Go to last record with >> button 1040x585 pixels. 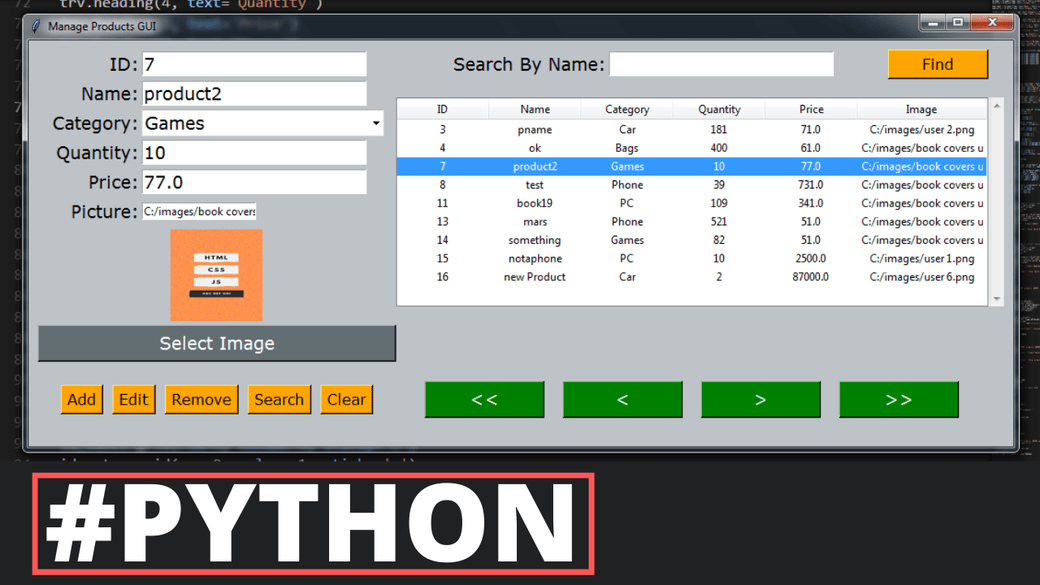pos(898,399)
